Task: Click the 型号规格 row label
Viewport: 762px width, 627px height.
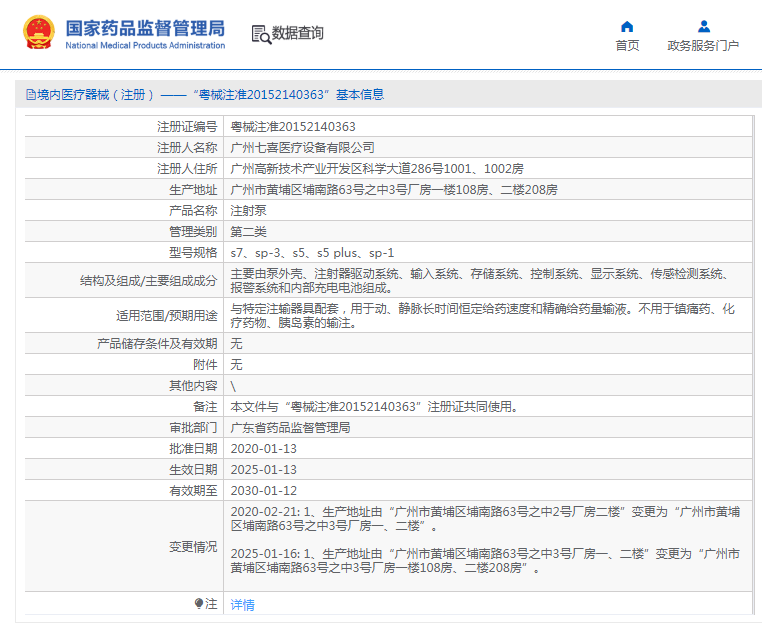Action: 193,253
